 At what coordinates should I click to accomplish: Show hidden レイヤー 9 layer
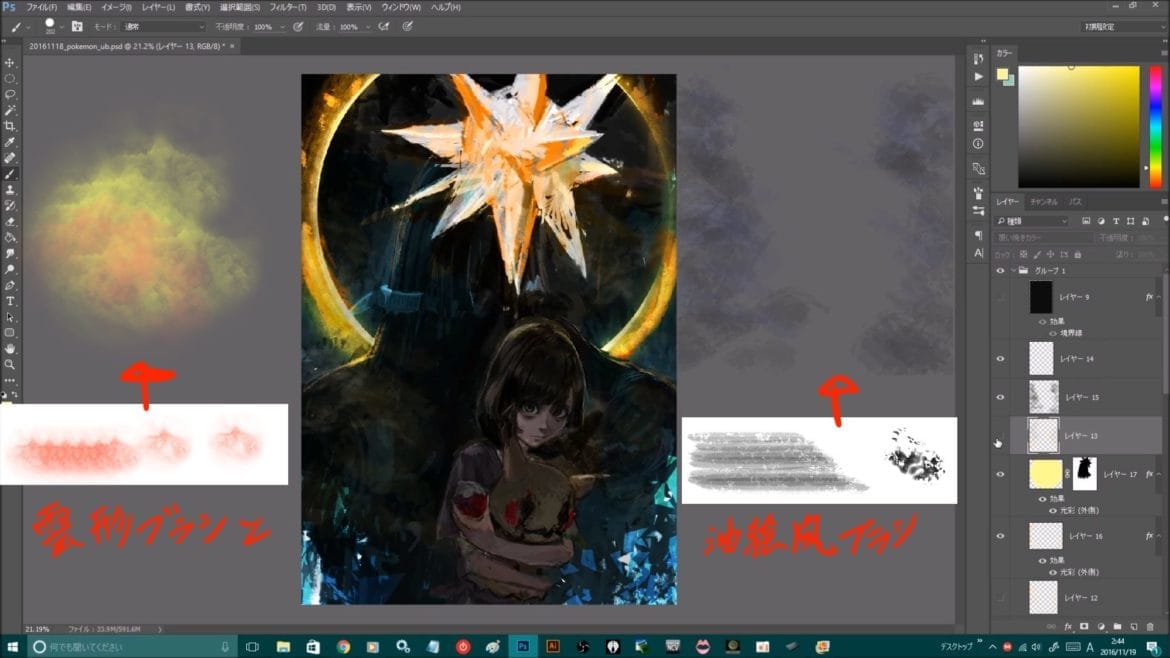coord(1000,297)
